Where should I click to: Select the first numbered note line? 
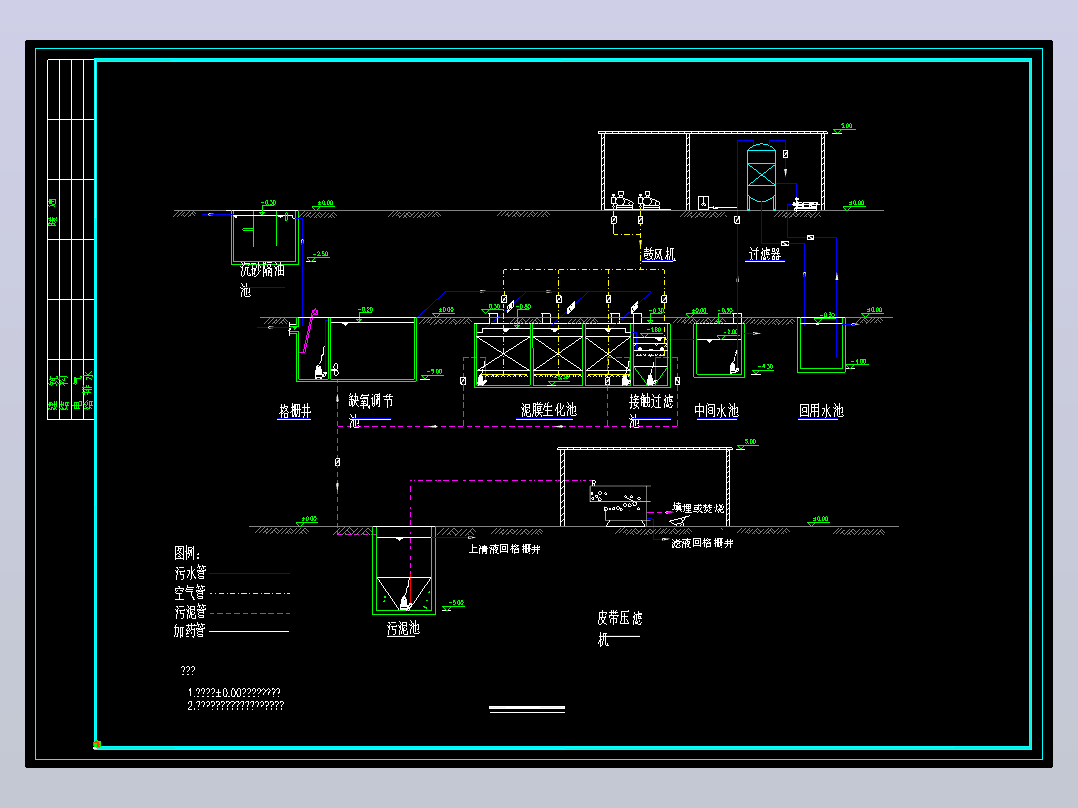[234, 692]
